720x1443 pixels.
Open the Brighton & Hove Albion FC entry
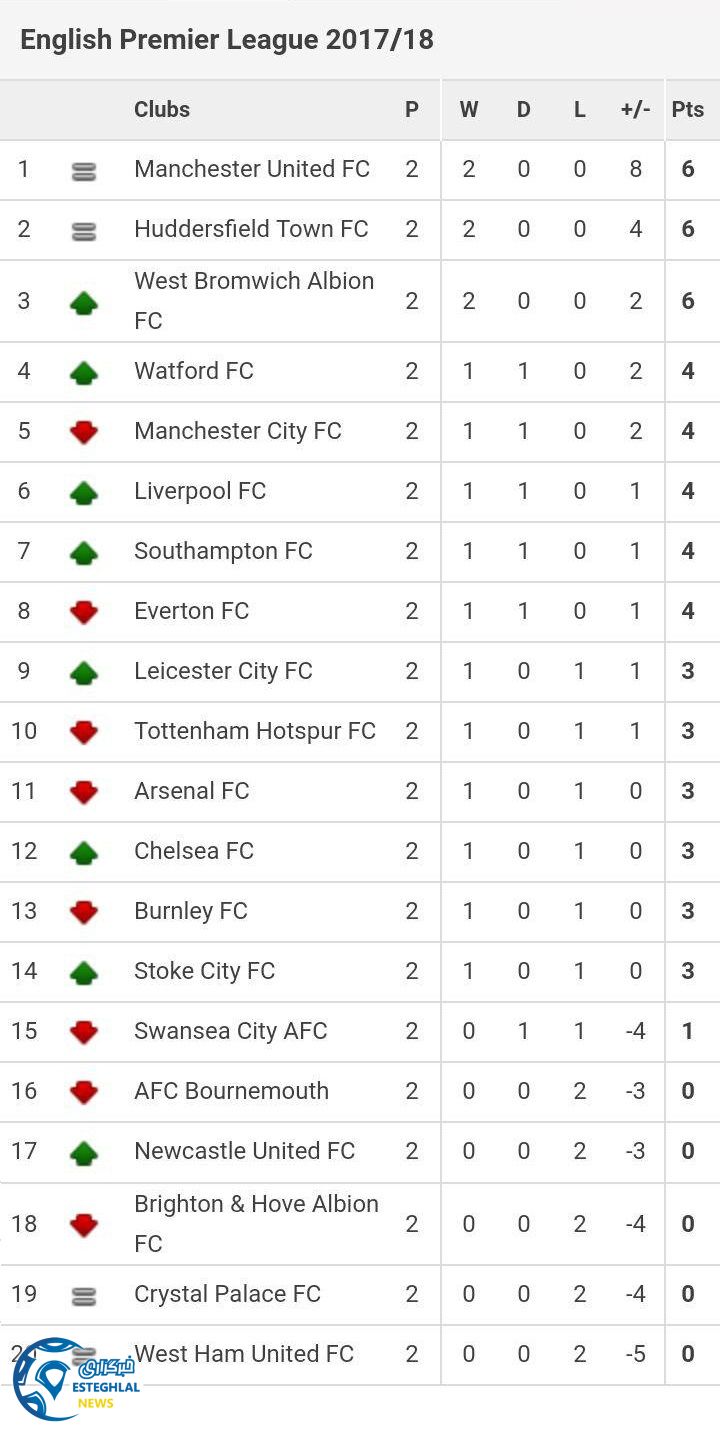tap(256, 1223)
